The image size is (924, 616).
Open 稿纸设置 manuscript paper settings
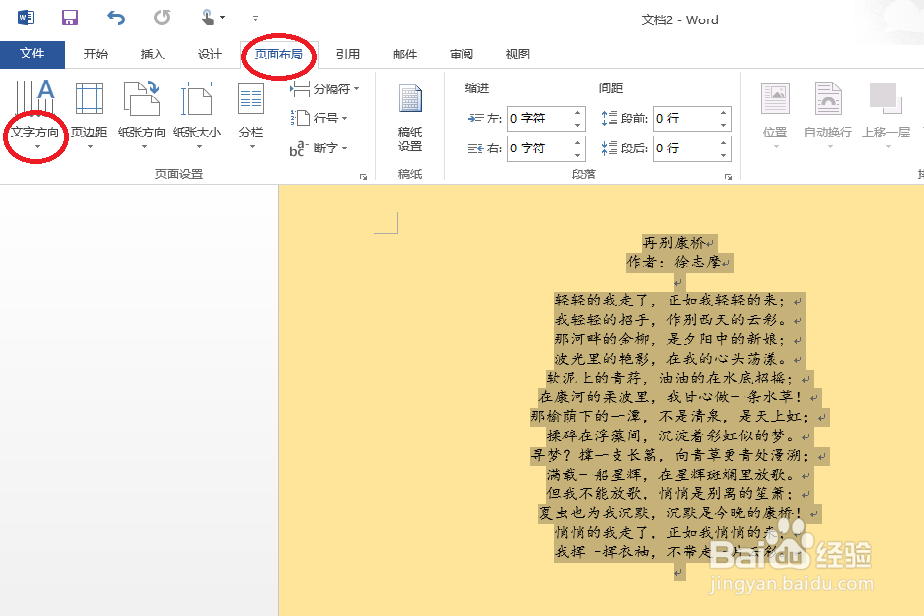click(410, 118)
